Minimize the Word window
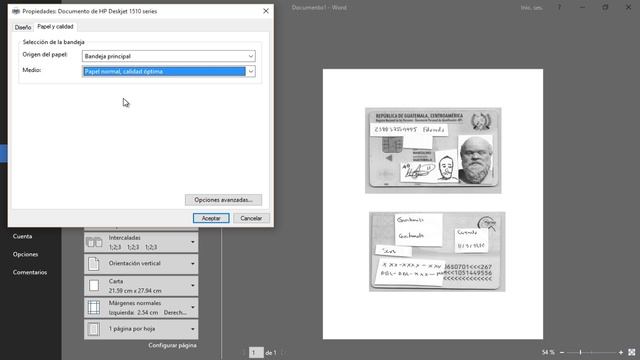The height and width of the screenshot is (360, 640). (582, 7)
